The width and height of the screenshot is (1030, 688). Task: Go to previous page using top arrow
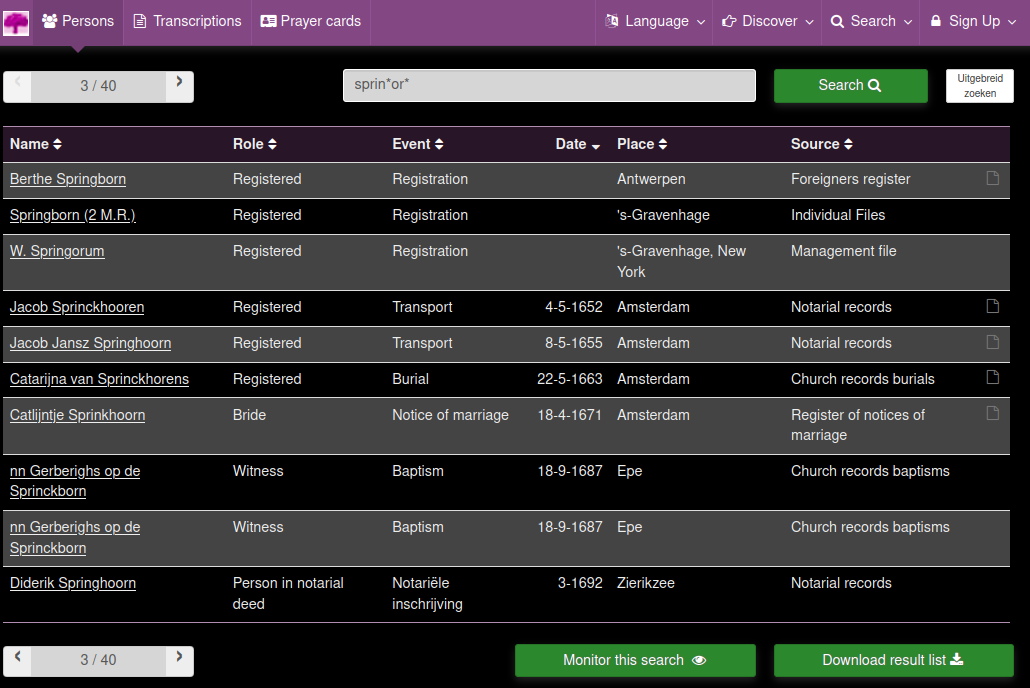coord(18,84)
